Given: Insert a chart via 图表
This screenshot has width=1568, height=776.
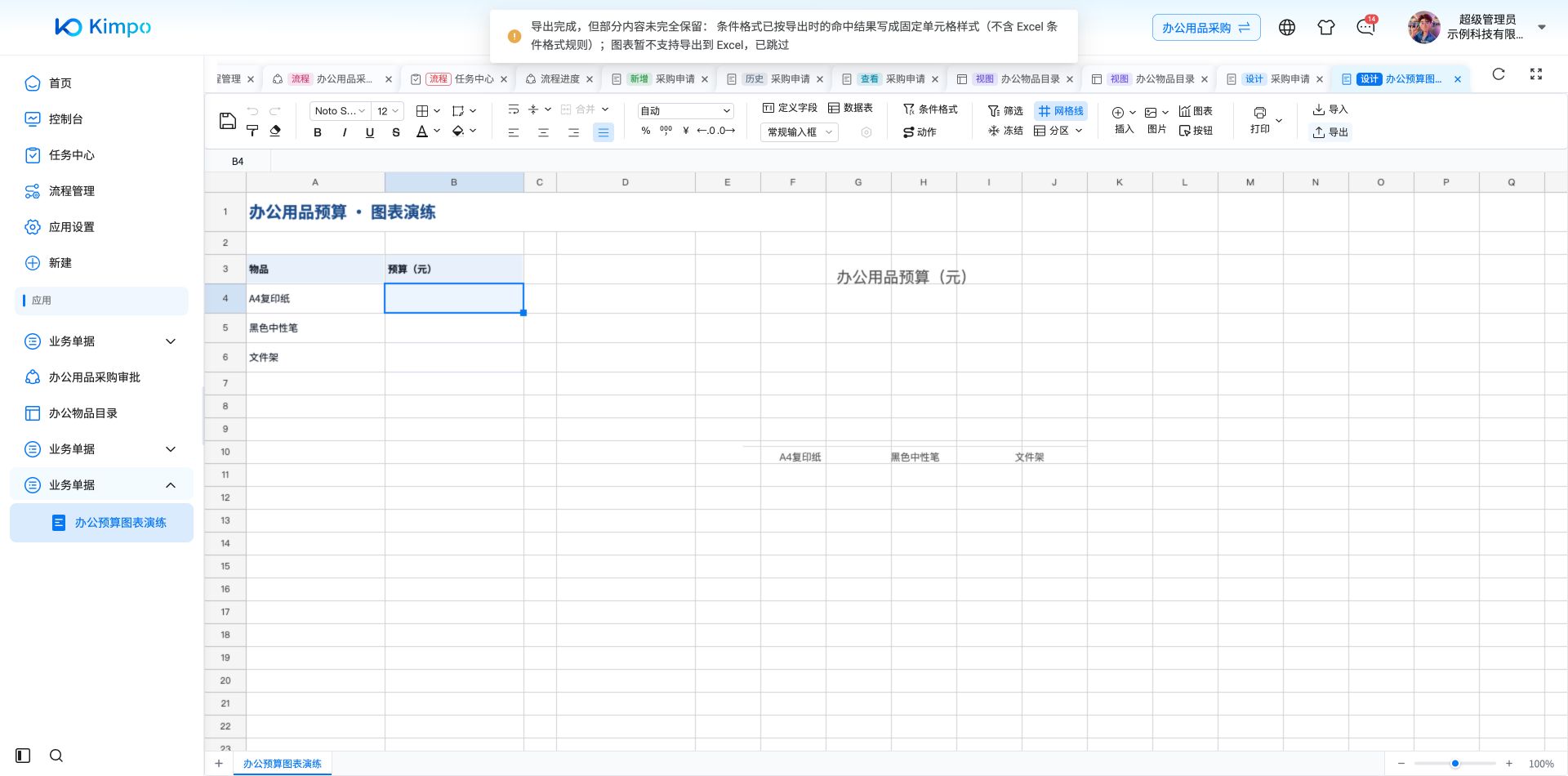Looking at the screenshot, I should 1196,111.
